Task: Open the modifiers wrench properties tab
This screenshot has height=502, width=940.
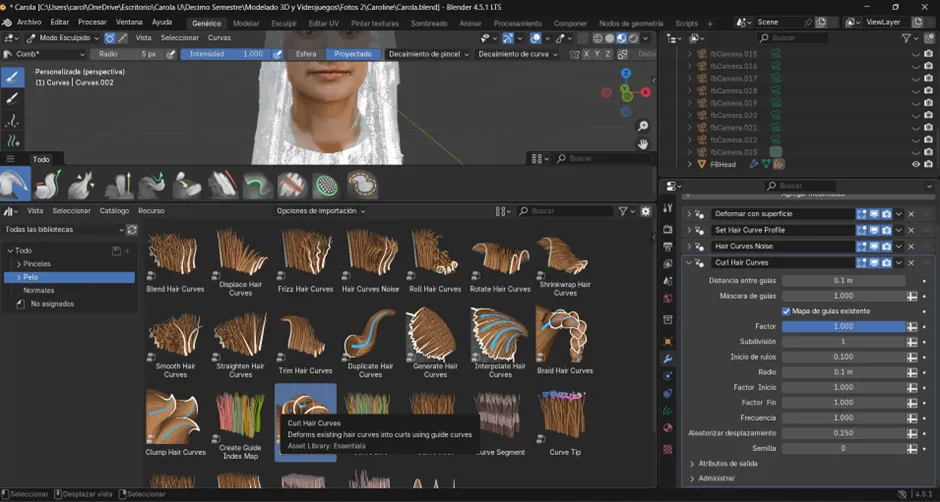Action: (668, 358)
